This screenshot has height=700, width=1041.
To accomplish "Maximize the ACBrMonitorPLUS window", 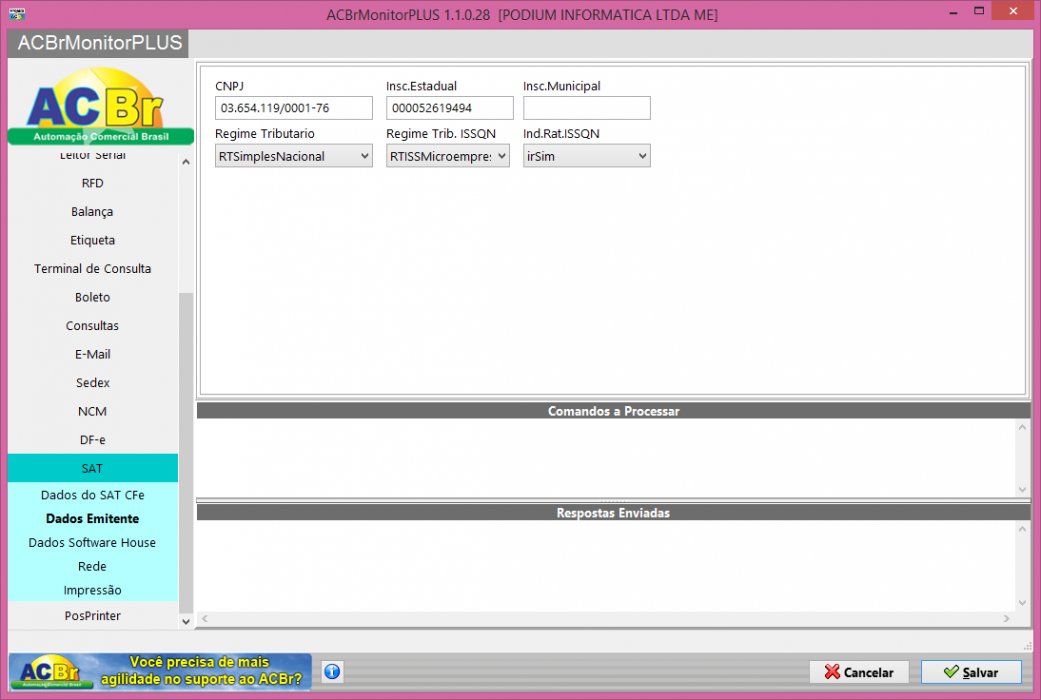I will 979,11.
